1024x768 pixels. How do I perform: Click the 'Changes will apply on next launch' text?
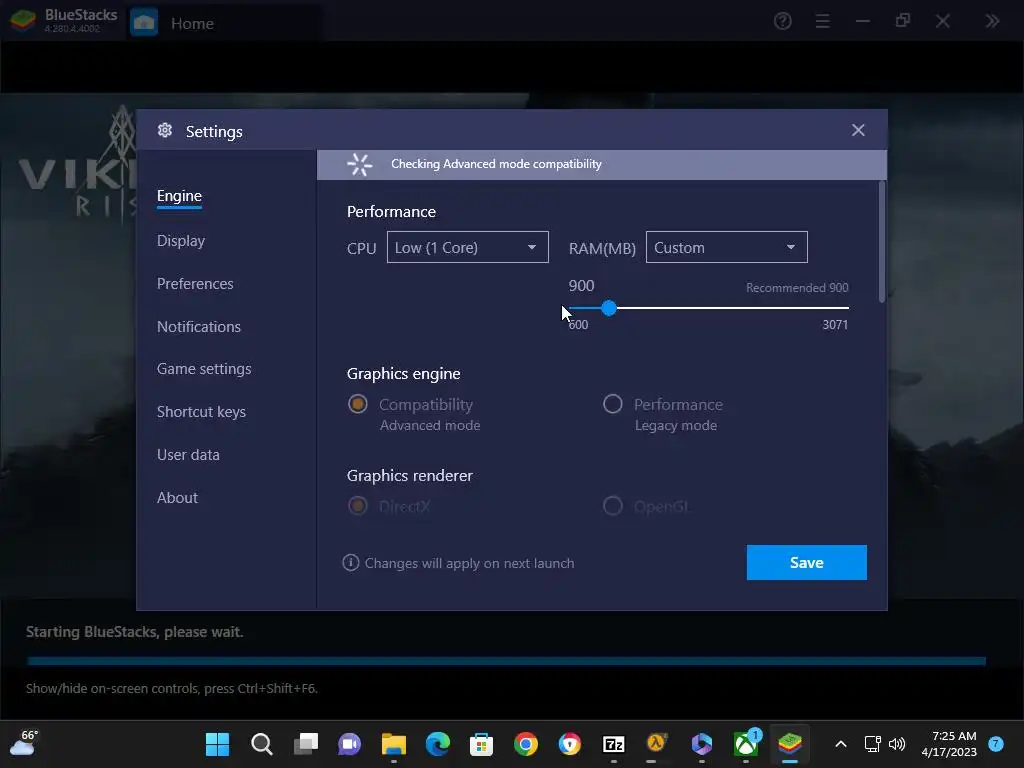click(x=469, y=563)
